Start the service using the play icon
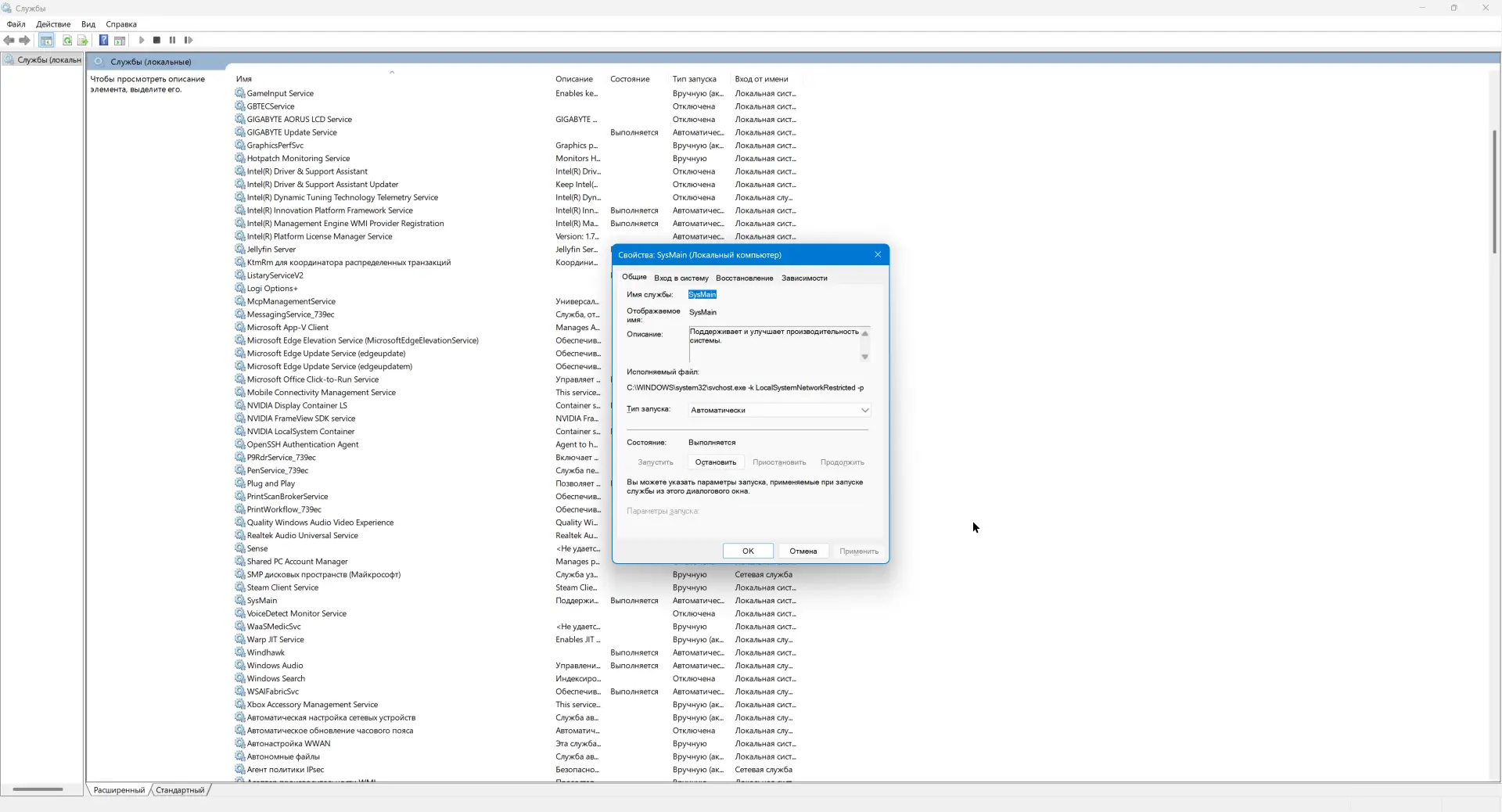The image size is (1502, 812). pyautogui.click(x=141, y=41)
